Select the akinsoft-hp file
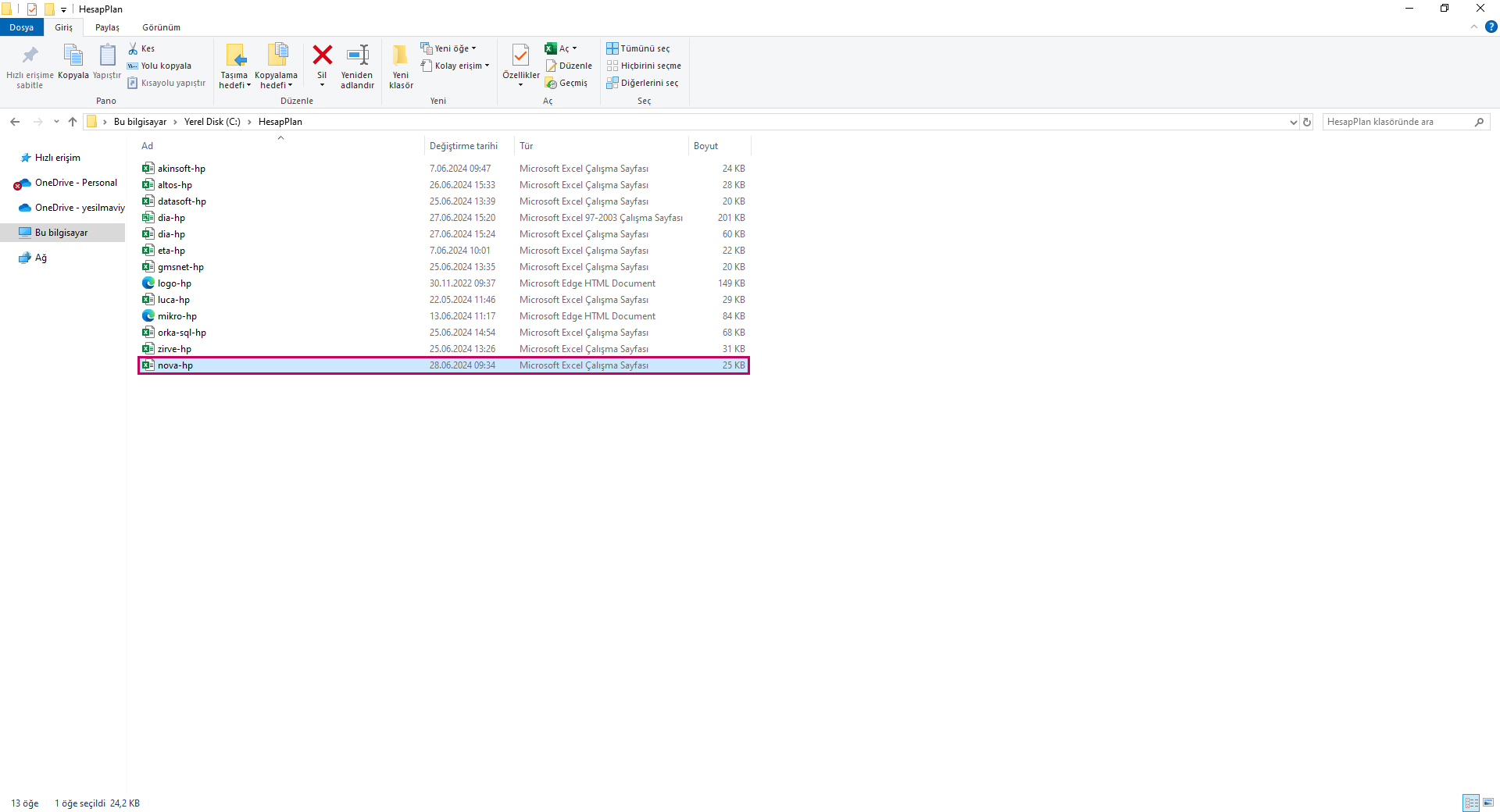Viewport: 1500px width, 812px height. [x=443, y=169]
